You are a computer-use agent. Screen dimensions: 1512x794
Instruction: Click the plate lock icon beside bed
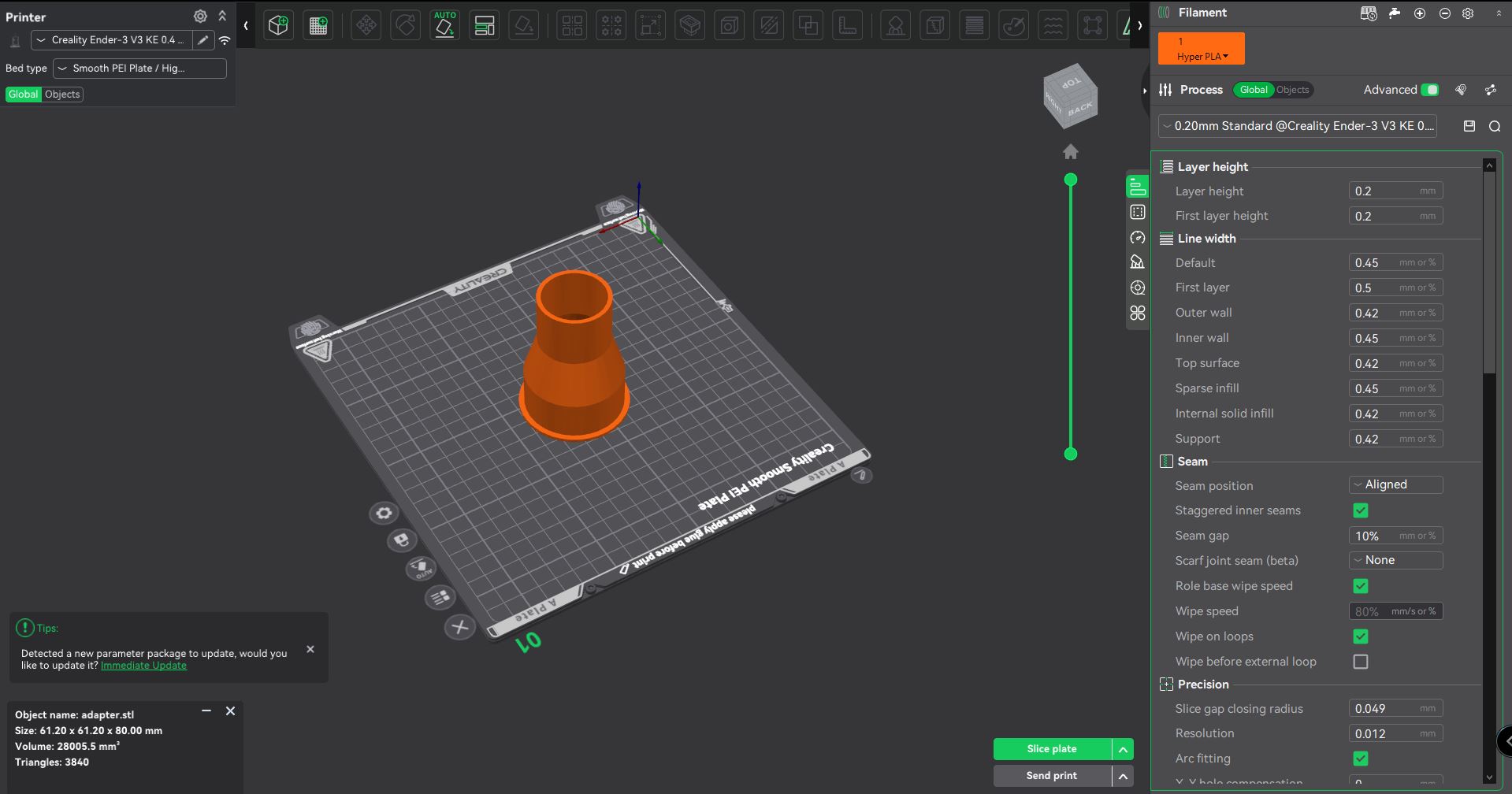coord(402,540)
